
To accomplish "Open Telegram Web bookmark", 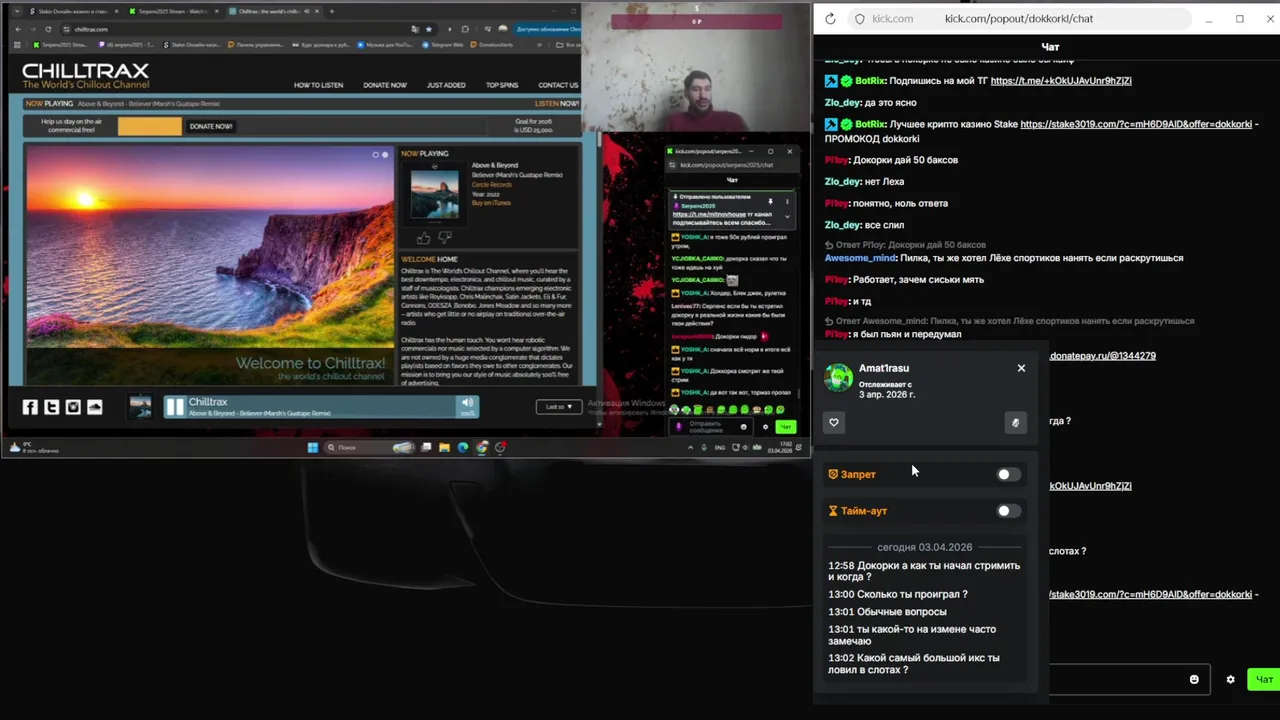I will pyautogui.click(x=445, y=45).
